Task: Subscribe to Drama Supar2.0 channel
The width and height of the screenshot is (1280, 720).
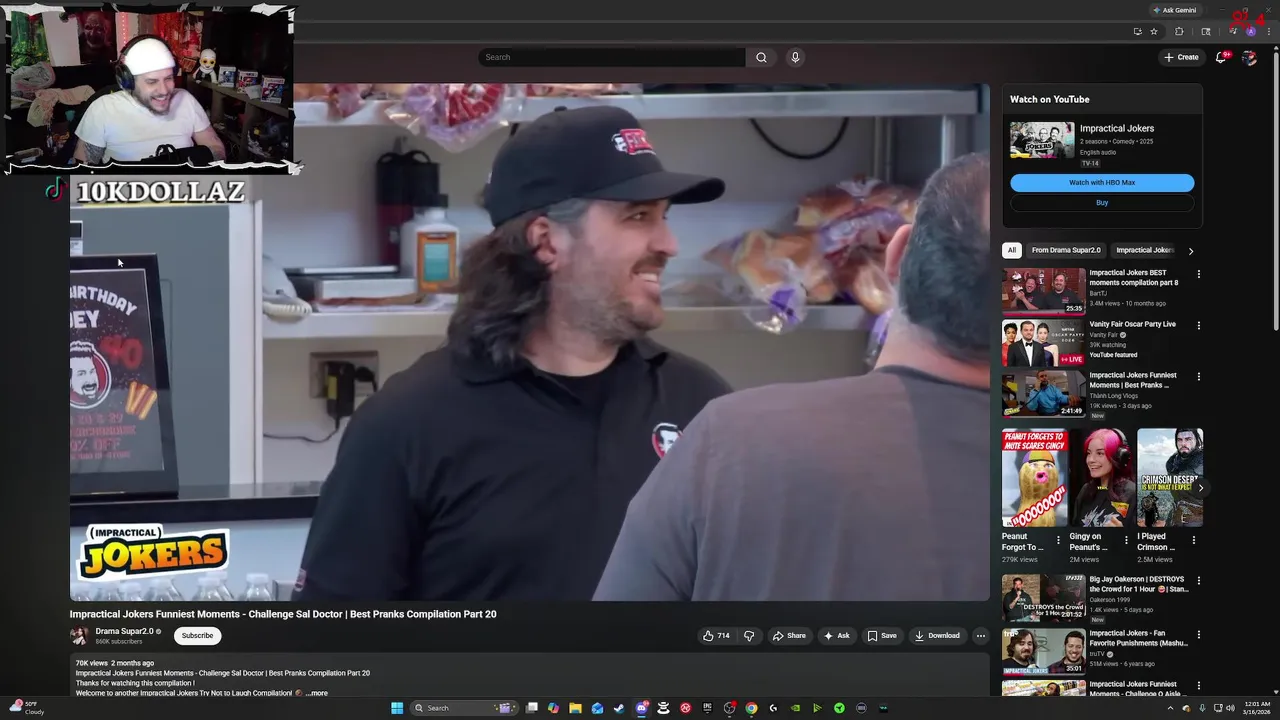Action: [x=197, y=636]
